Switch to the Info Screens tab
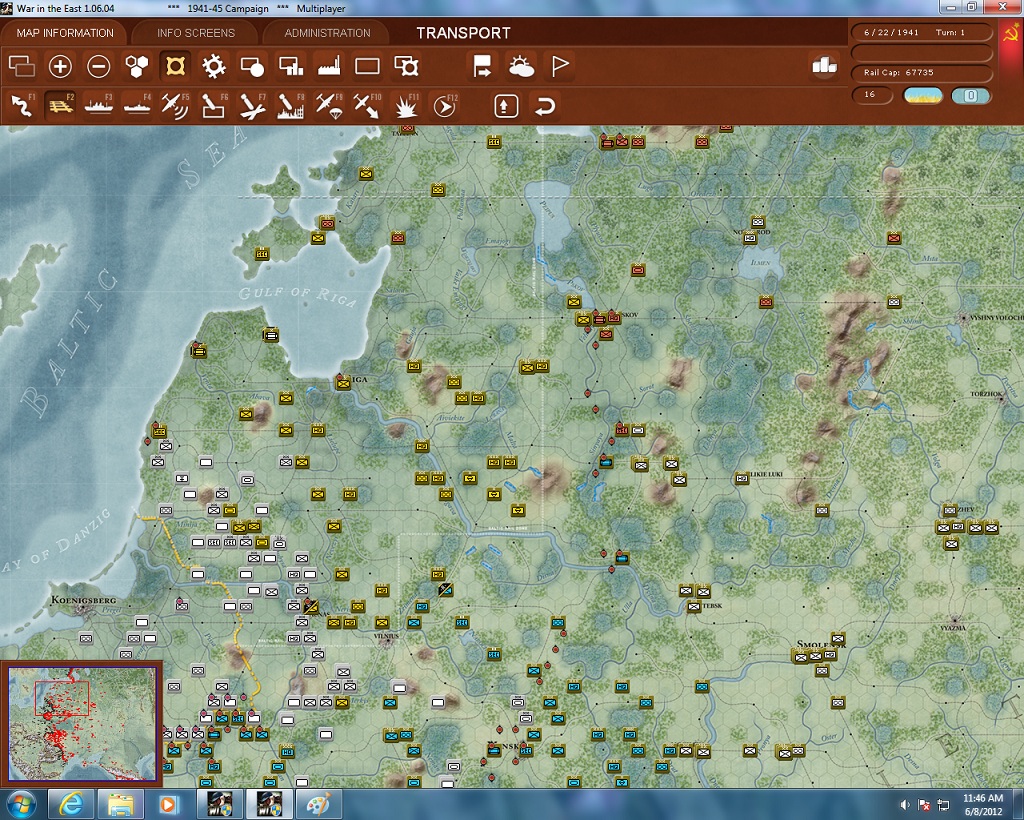The height and width of the screenshot is (820, 1024). coord(195,33)
